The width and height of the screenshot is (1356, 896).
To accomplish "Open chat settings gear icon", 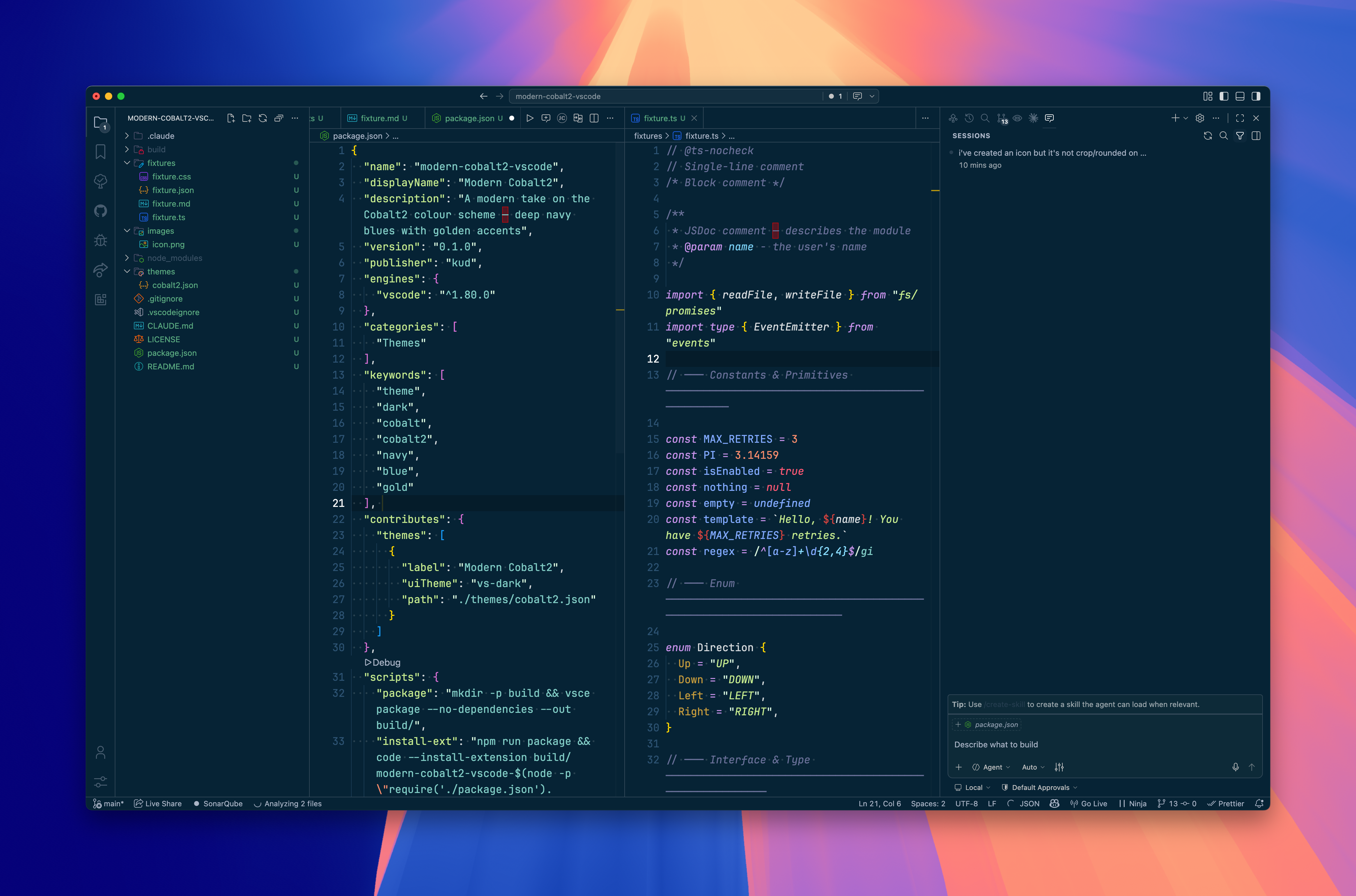I will click(1200, 118).
